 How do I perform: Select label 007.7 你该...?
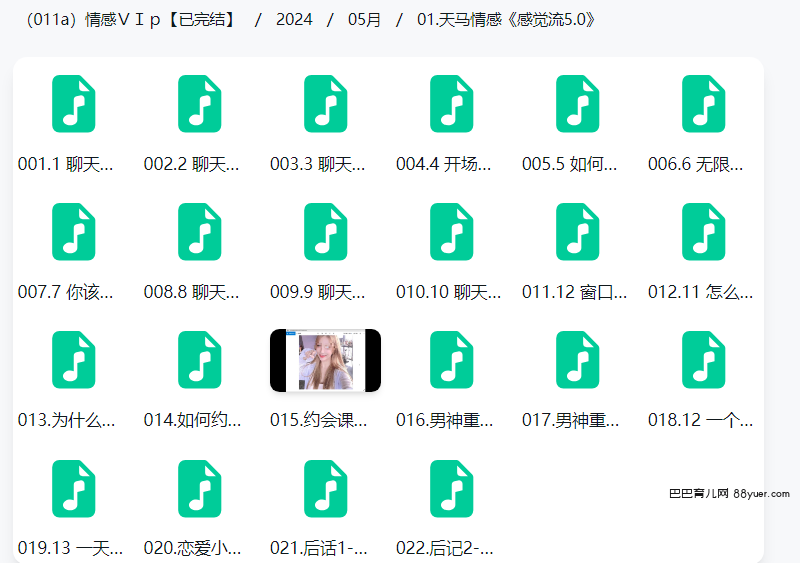66,292
